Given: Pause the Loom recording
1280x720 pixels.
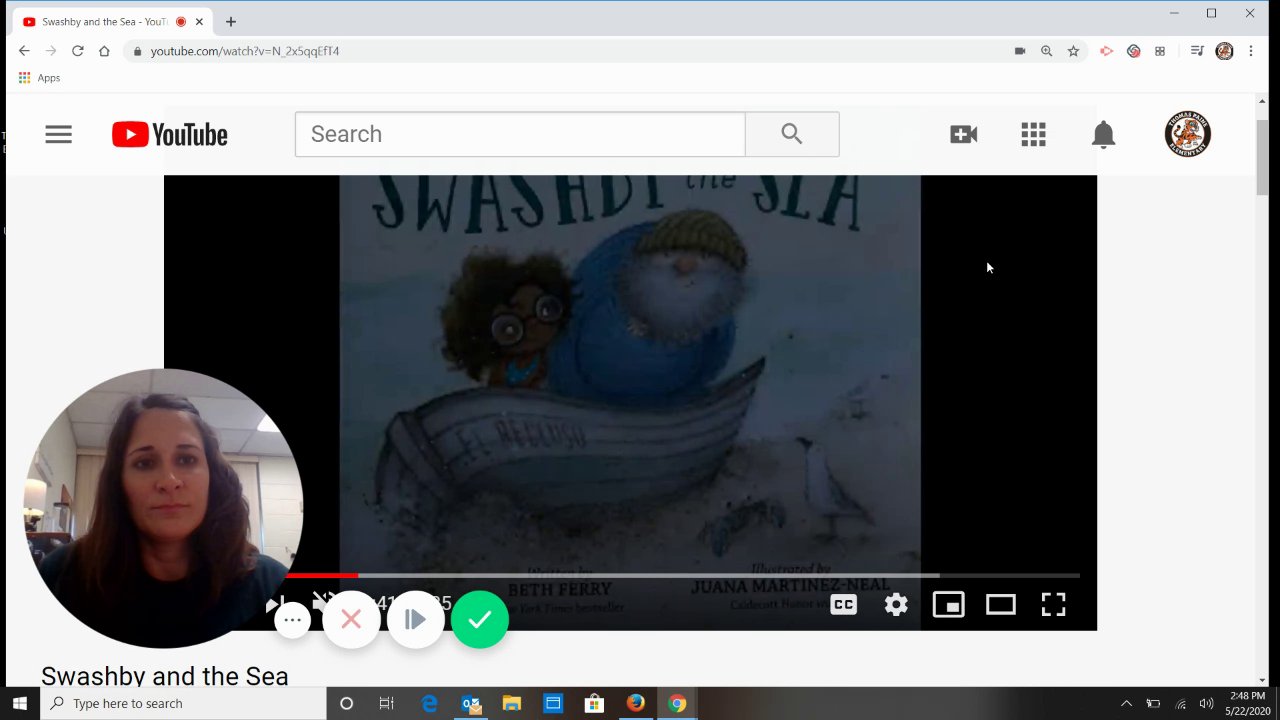Looking at the screenshot, I should (415, 620).
